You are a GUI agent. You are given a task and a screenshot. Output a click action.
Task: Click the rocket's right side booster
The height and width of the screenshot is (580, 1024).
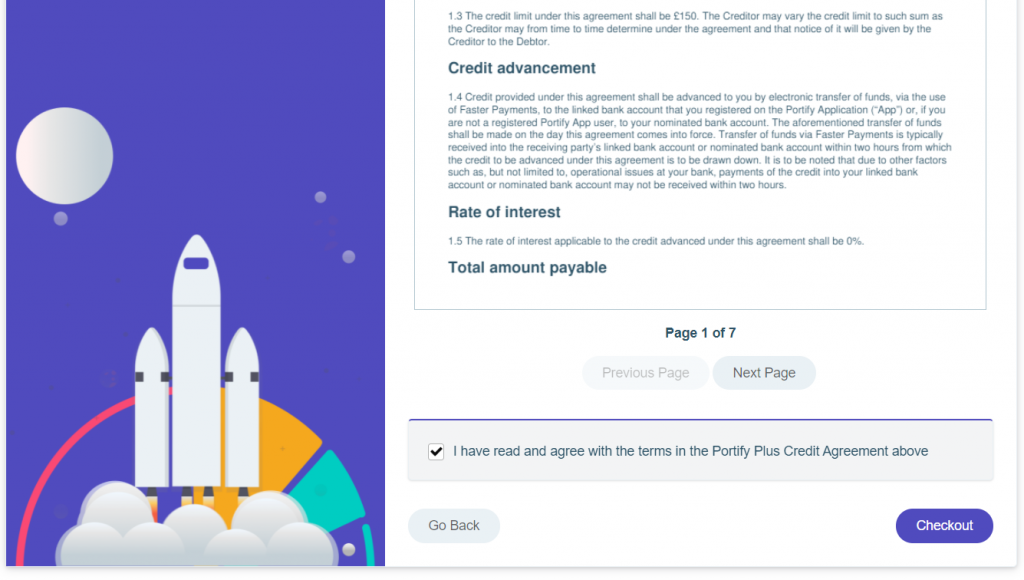(x=242, y=408)
